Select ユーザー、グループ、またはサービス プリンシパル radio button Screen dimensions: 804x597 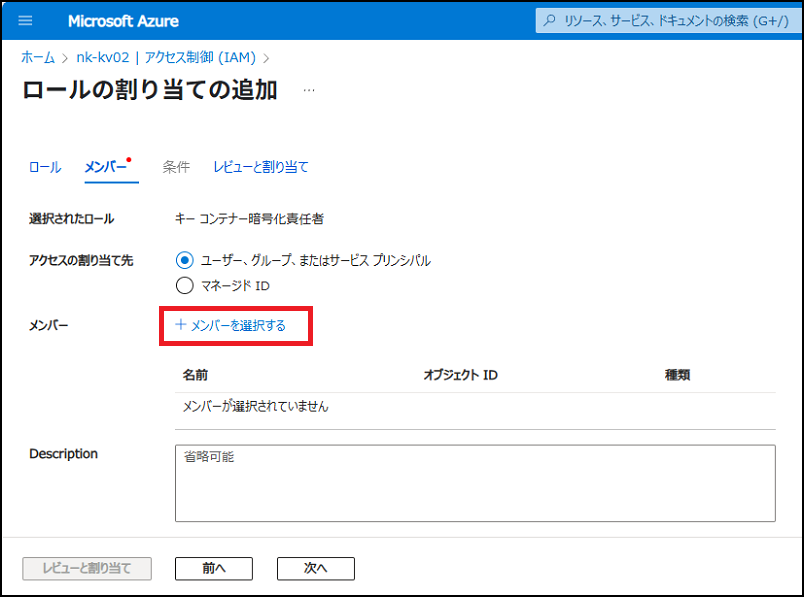pyautogui.click(x=185, y=260)
